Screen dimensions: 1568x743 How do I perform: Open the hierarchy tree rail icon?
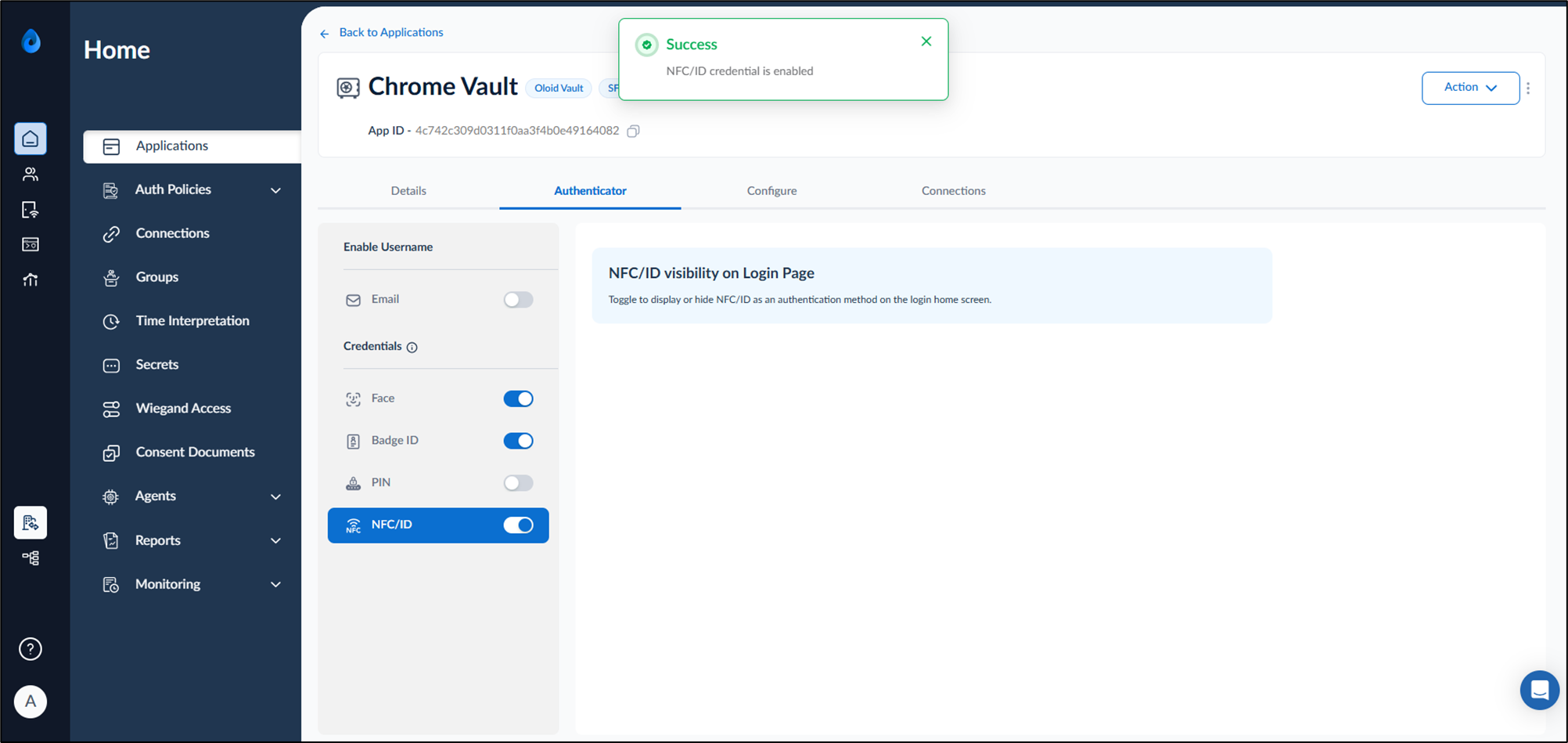pyautogui.click(x=31, y=557)
